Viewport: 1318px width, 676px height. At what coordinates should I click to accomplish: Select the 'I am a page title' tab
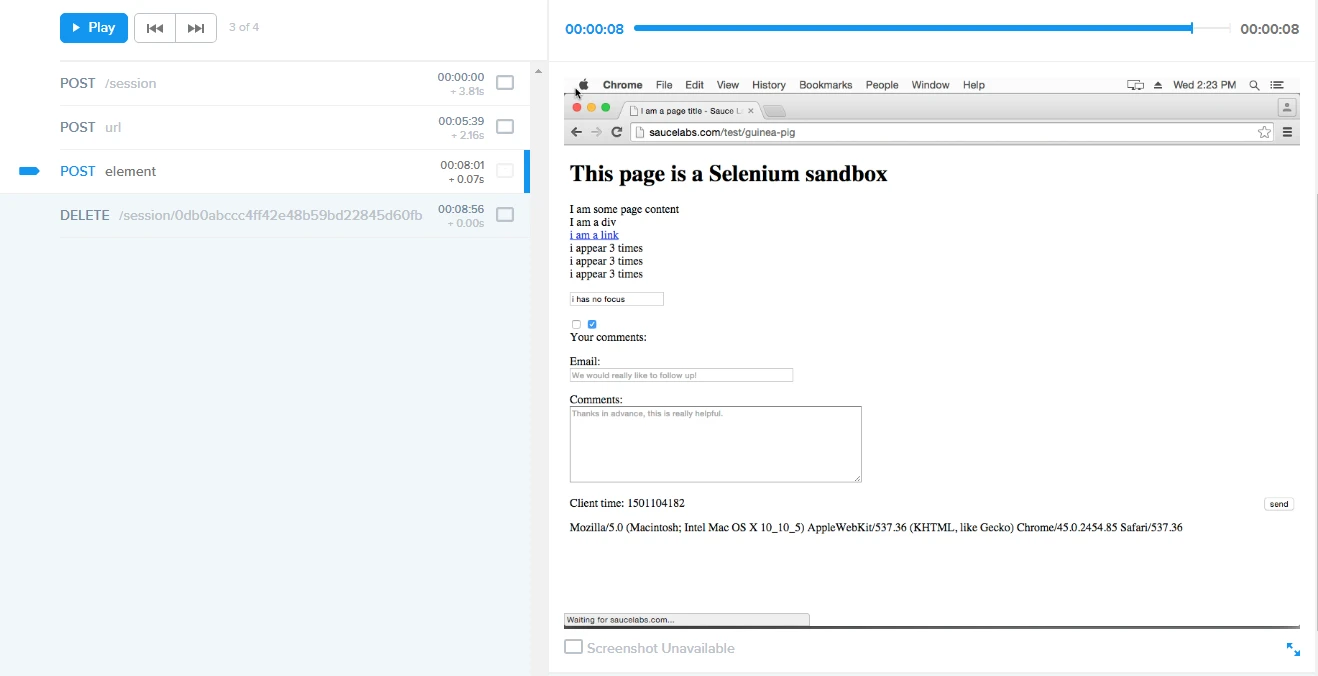[x=690, y=111]
